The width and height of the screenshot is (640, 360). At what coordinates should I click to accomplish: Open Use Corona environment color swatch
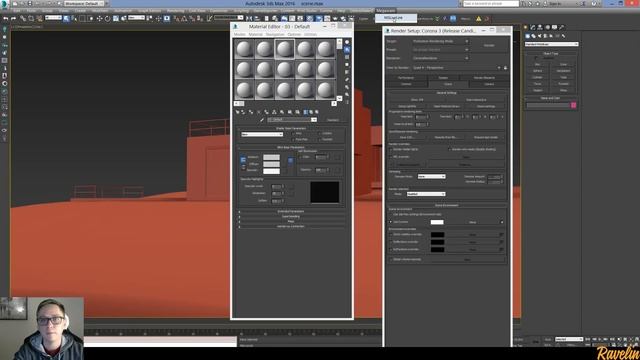pyautogui.click(x=437, y=222)
